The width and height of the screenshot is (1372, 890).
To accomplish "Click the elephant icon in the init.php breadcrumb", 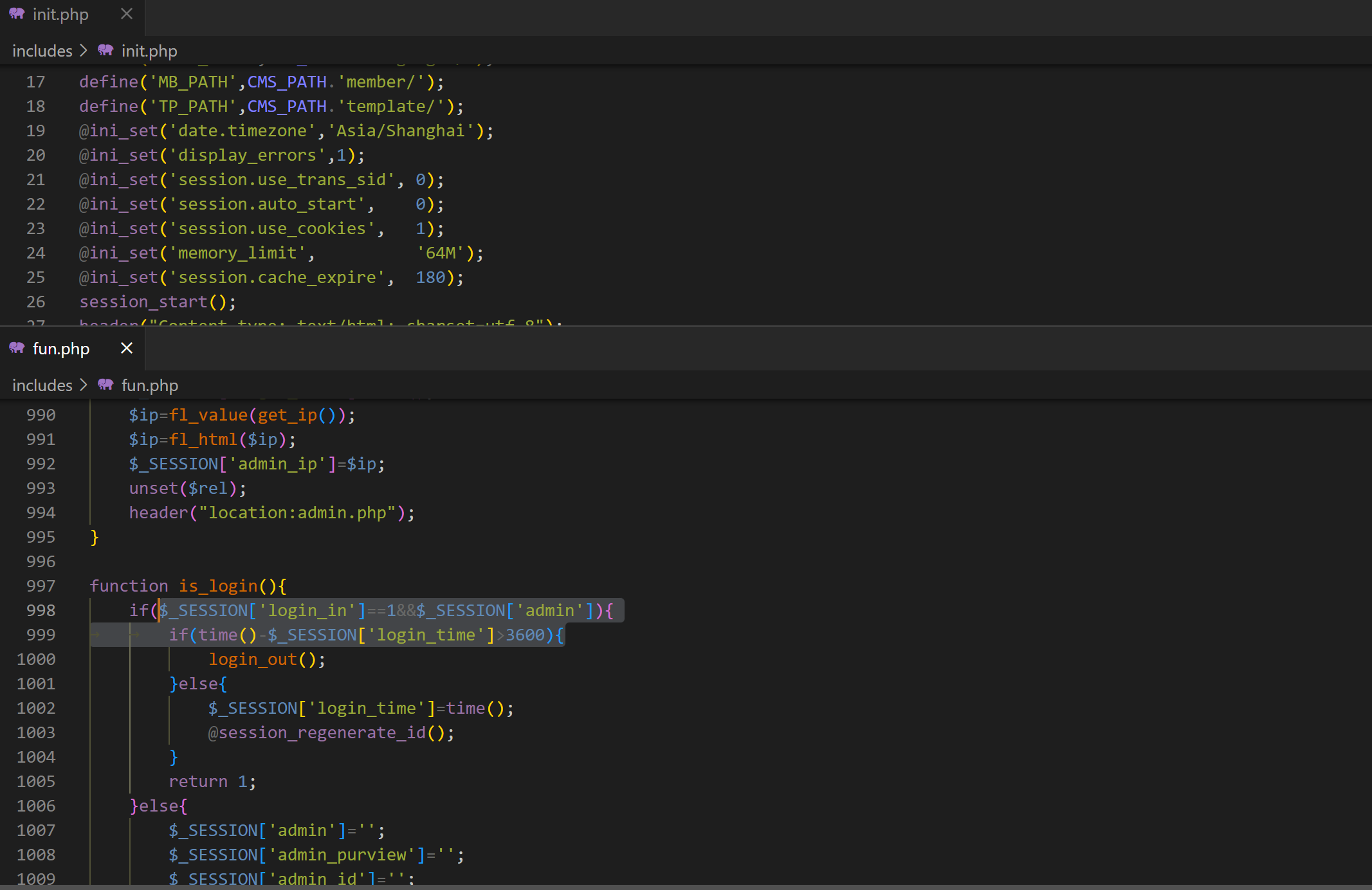I will pos(105,50).
